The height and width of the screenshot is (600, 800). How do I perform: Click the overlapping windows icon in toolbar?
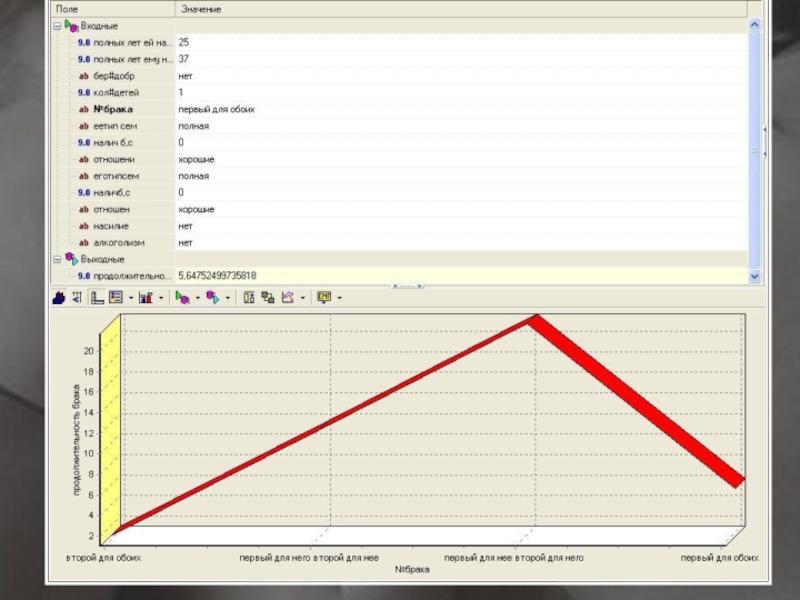pyautogui.click(x=268, y=297)
